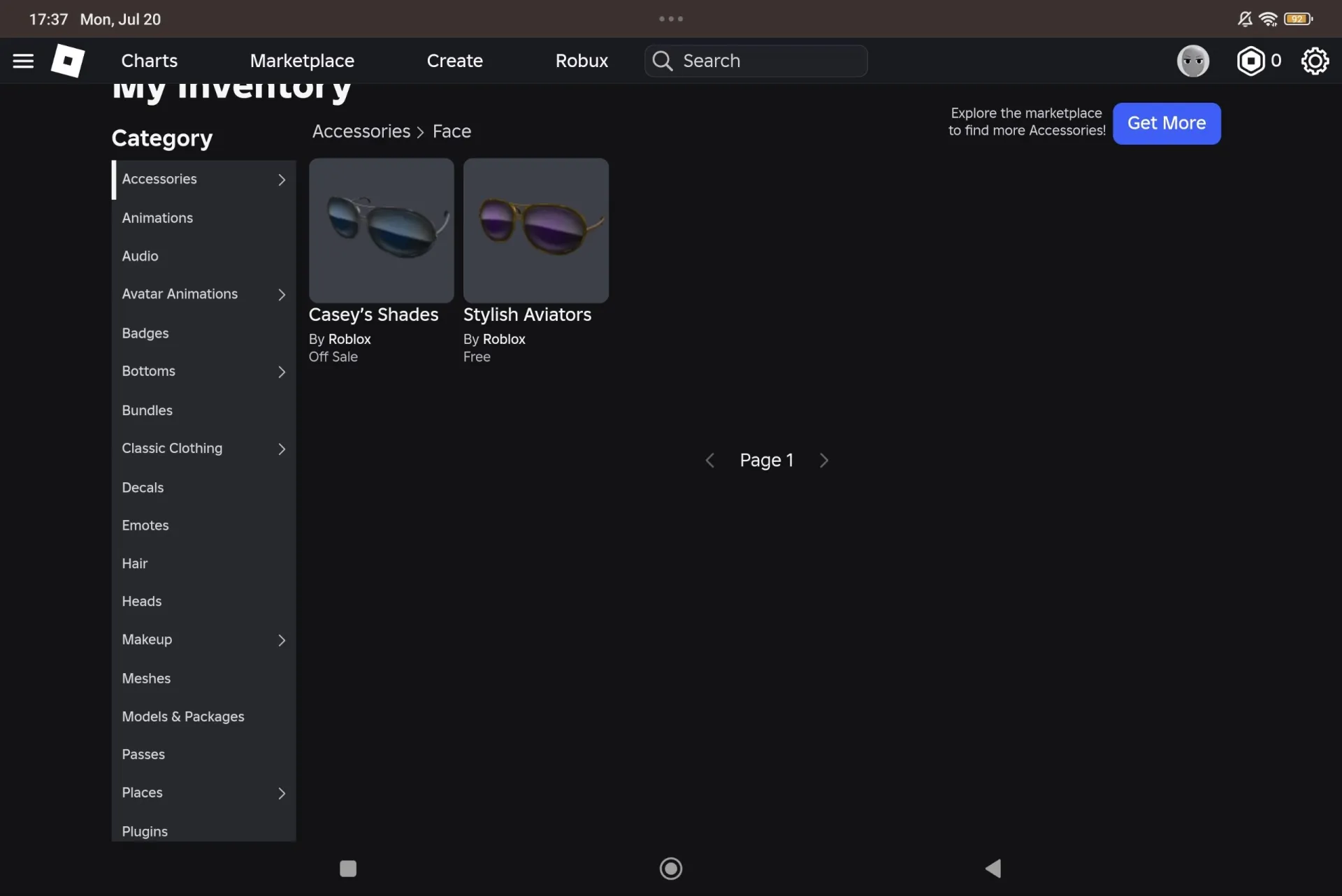Go to the previous inventory page arrow
1342x896 pixels.
[709, 461]
